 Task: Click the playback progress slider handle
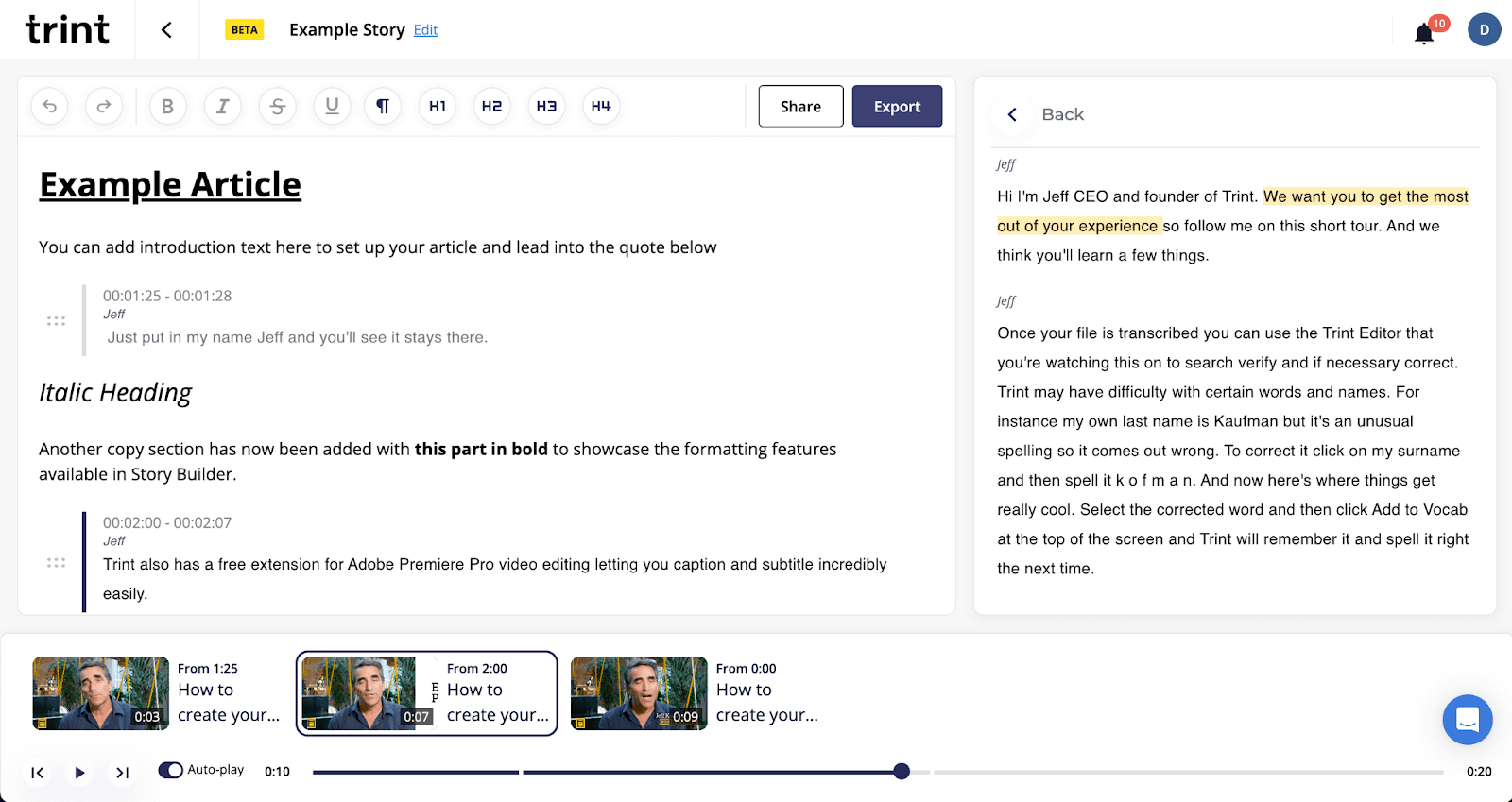[902, 772]
